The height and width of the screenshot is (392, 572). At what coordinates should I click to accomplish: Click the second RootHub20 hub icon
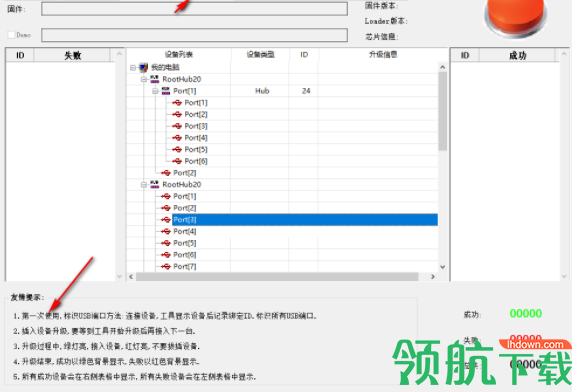pos(155,185)
